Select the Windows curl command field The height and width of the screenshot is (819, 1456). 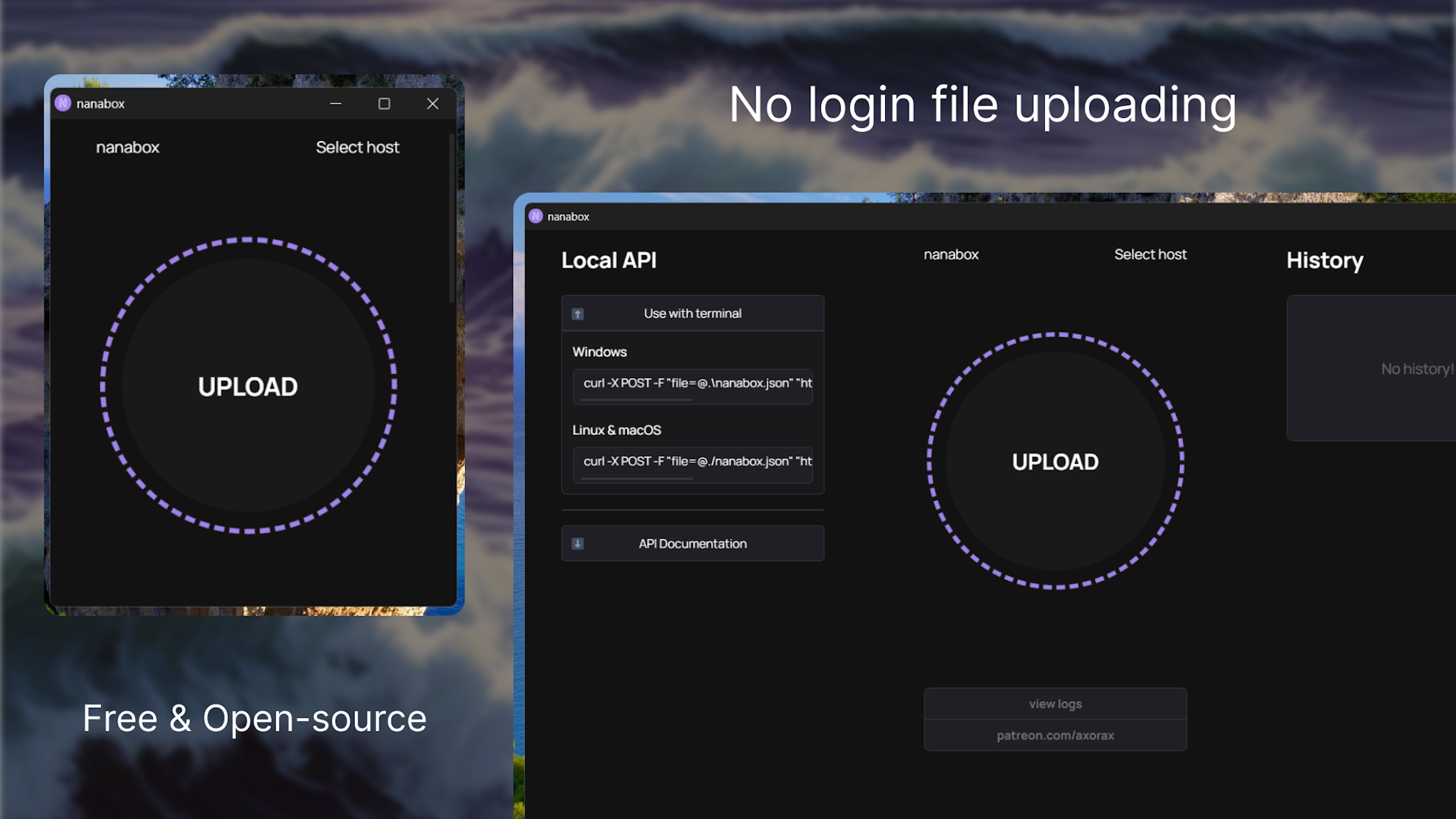[x=692, y=386]
